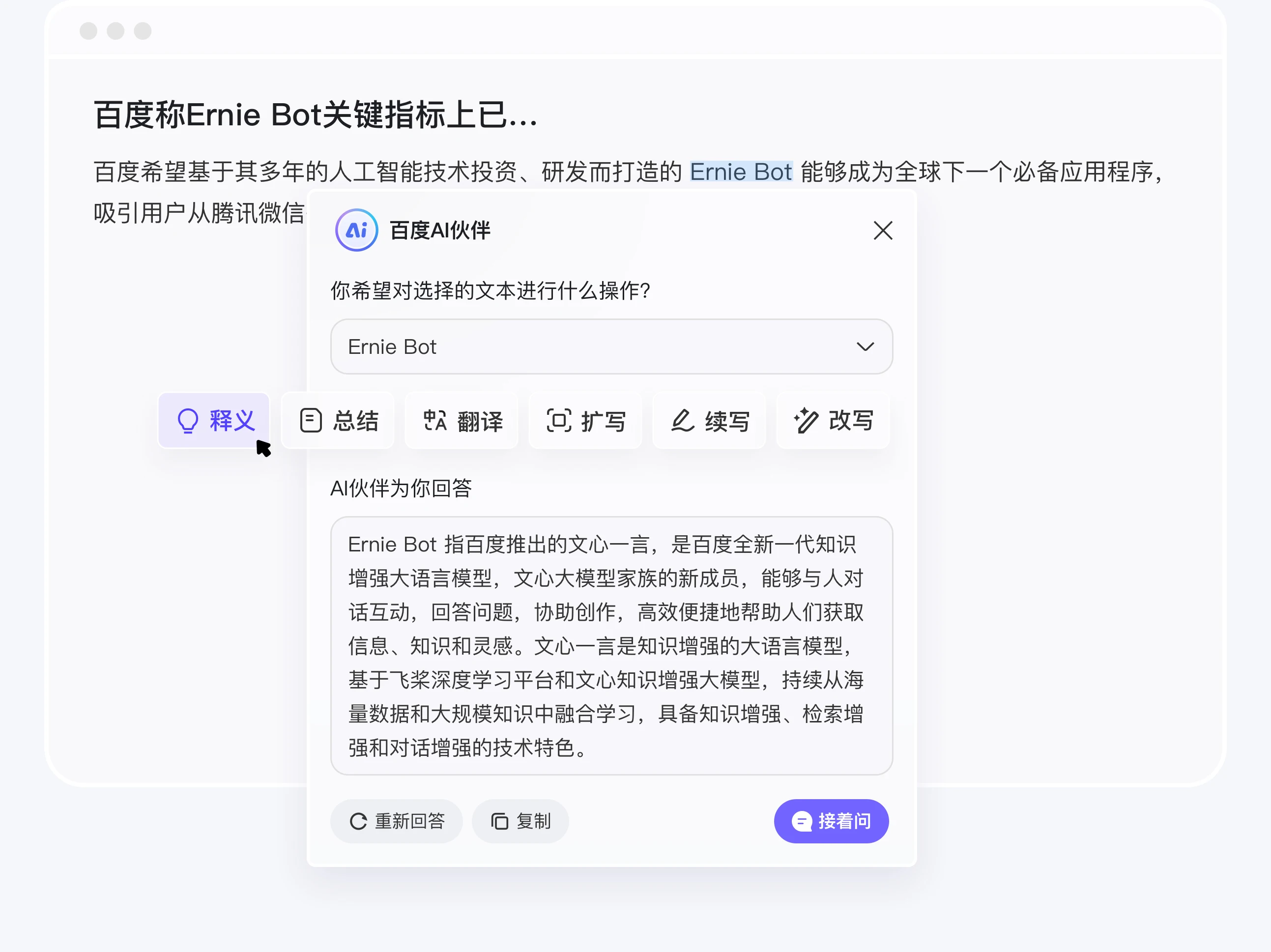Collapse the selected text options list
Screen dimensions: 1271x952
[866, 346]
